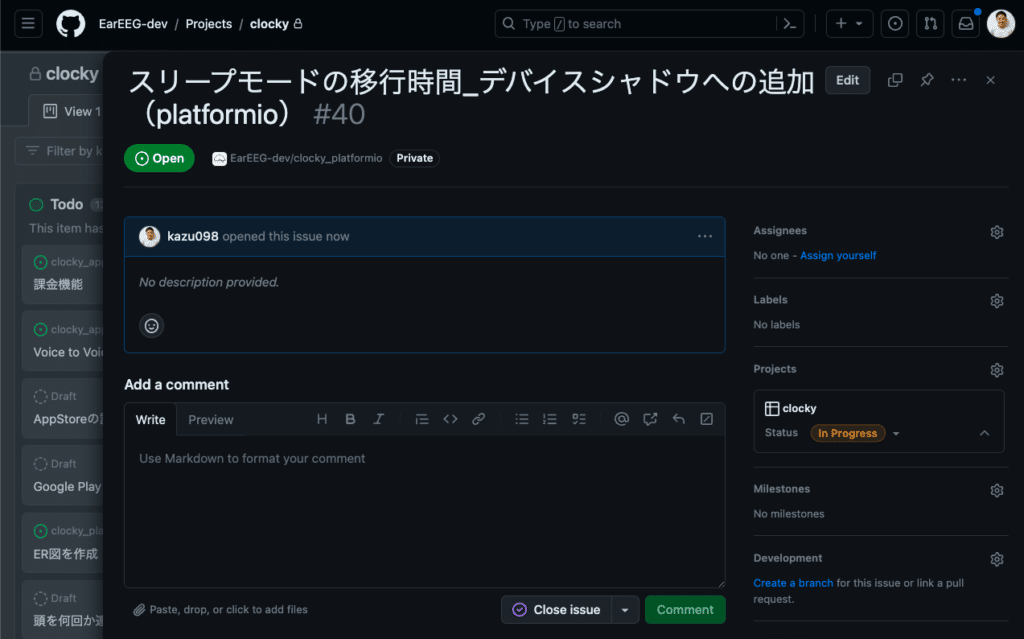Viewport: 1024px width, 639px height.
Task: Open the notifications inbox icon
Action: coord(965,24)
